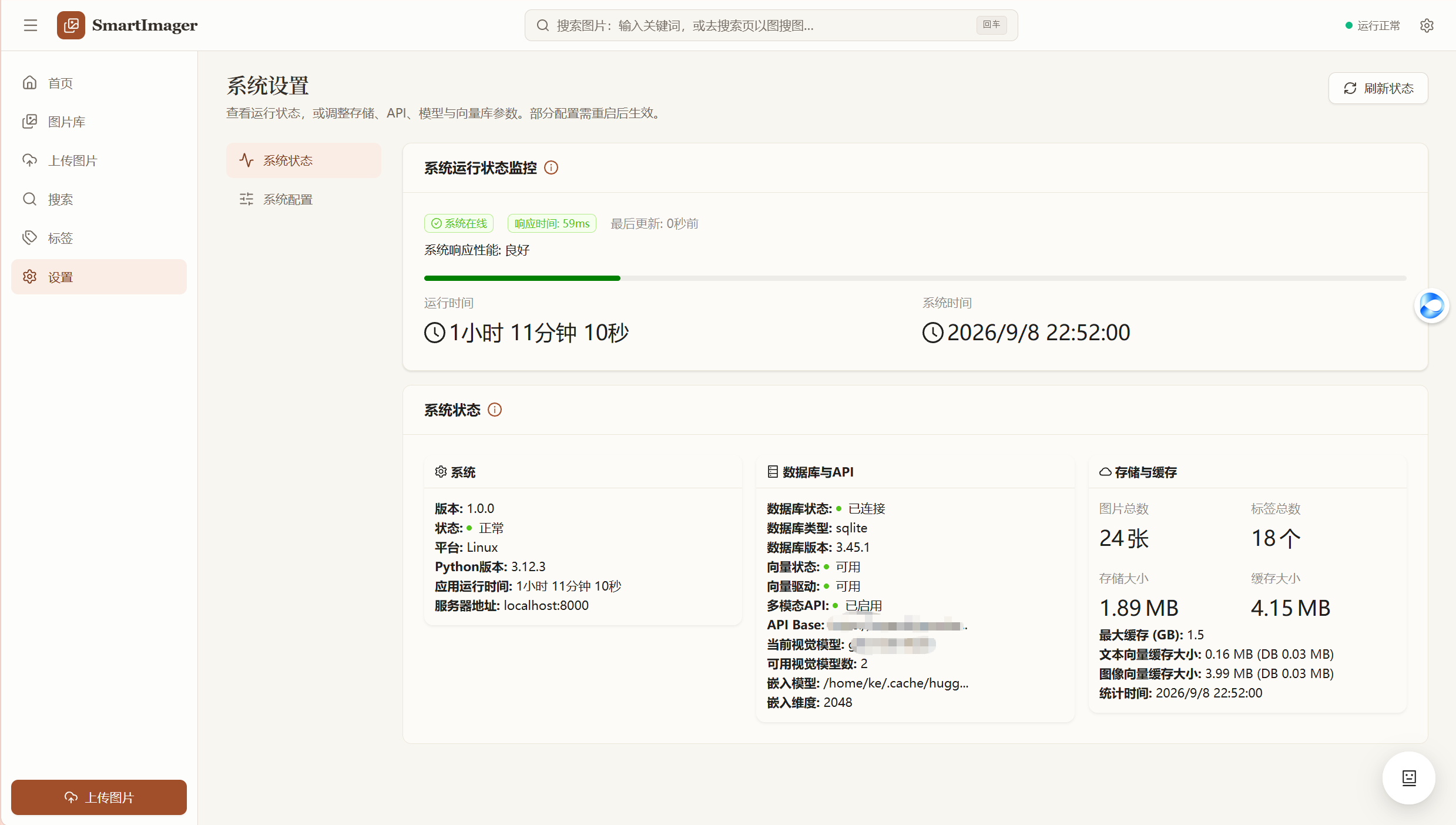
Task: Click the 回车 key hint in search bar
Action: pos(991,25)
